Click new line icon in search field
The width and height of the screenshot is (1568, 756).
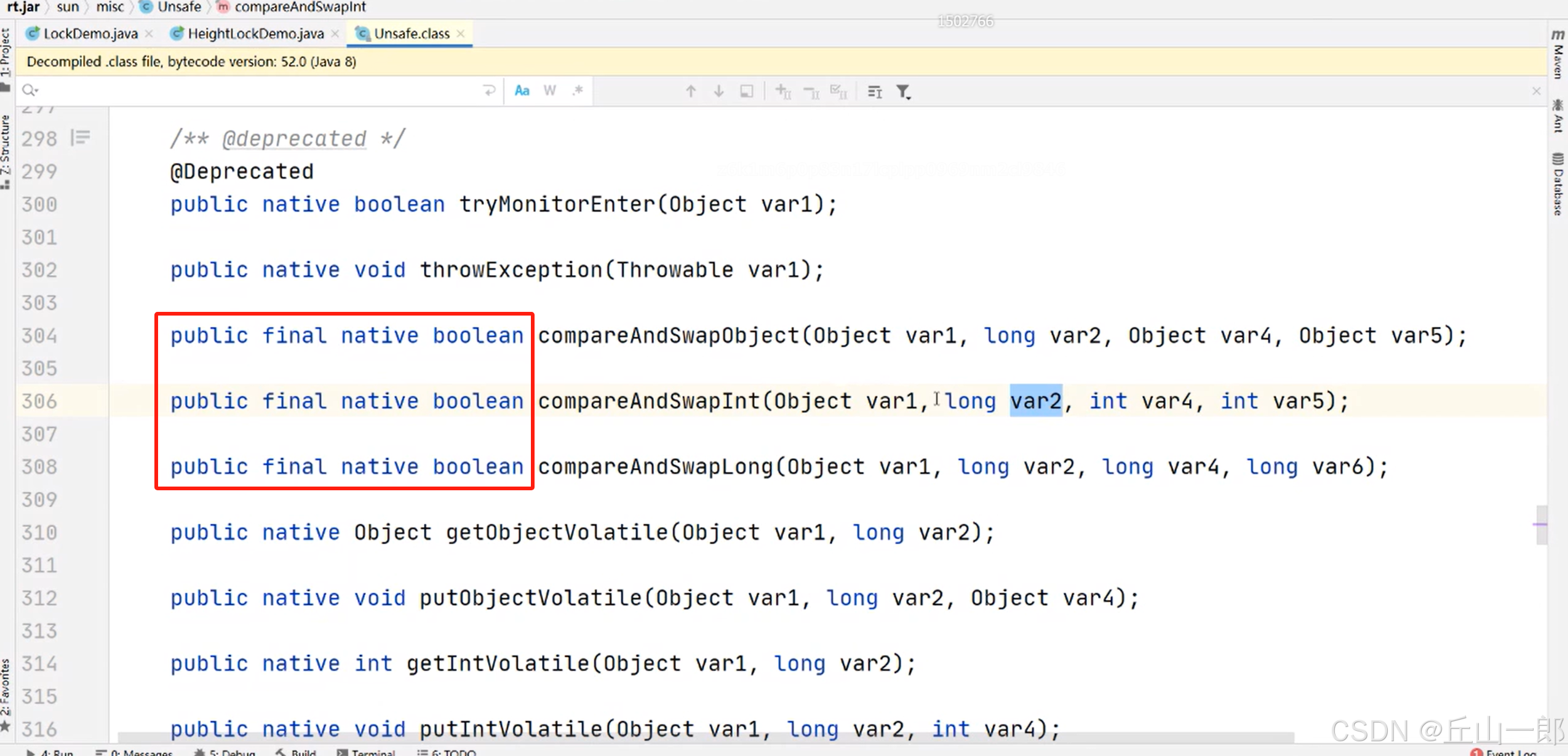coord(489,91)
